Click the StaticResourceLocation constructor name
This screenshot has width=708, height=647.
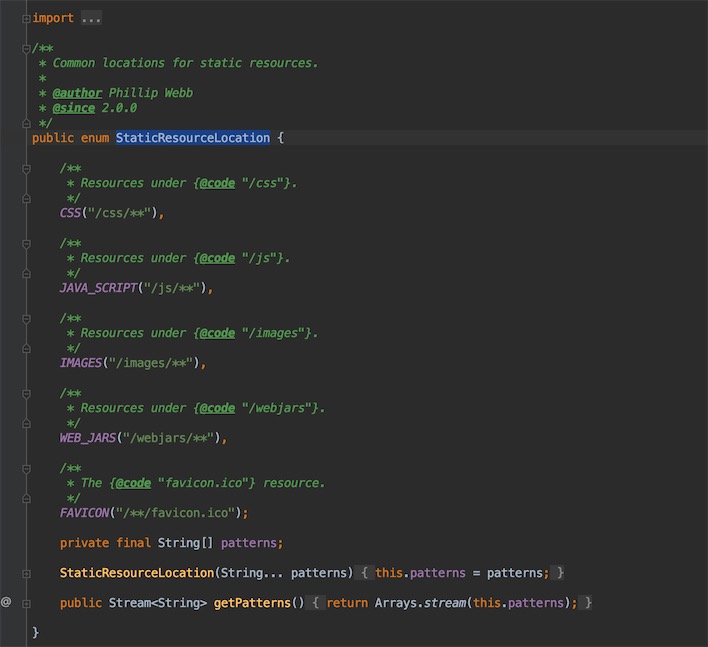pos(137,573)
